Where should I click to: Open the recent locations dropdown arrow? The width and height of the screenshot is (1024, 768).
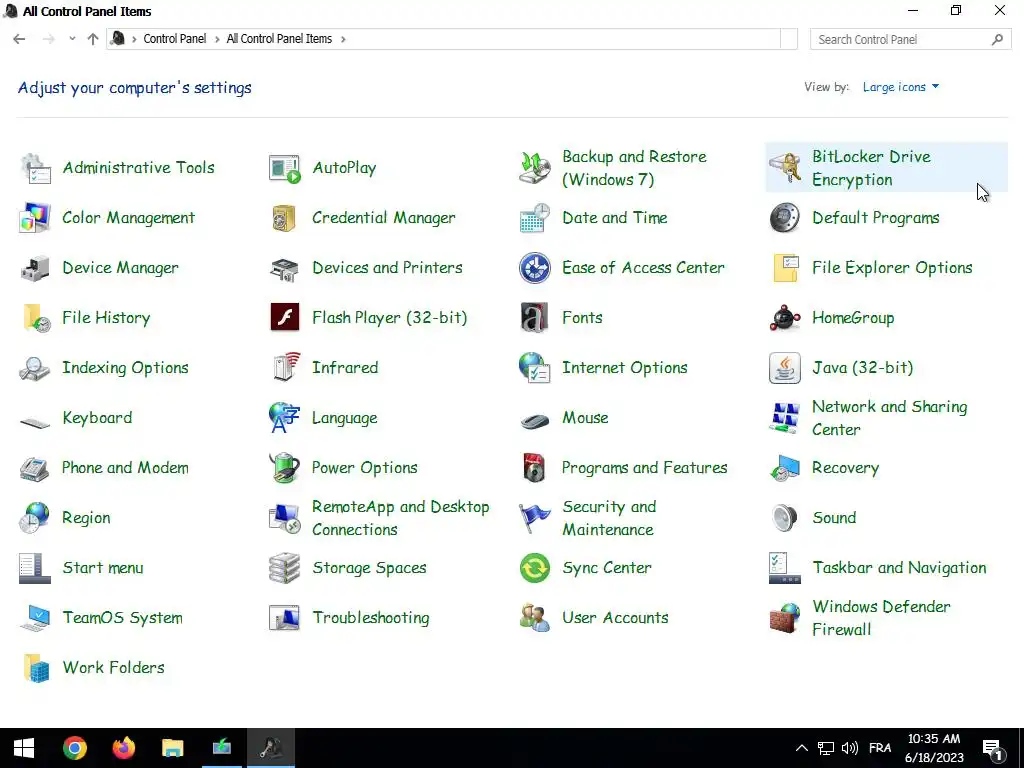72,39
